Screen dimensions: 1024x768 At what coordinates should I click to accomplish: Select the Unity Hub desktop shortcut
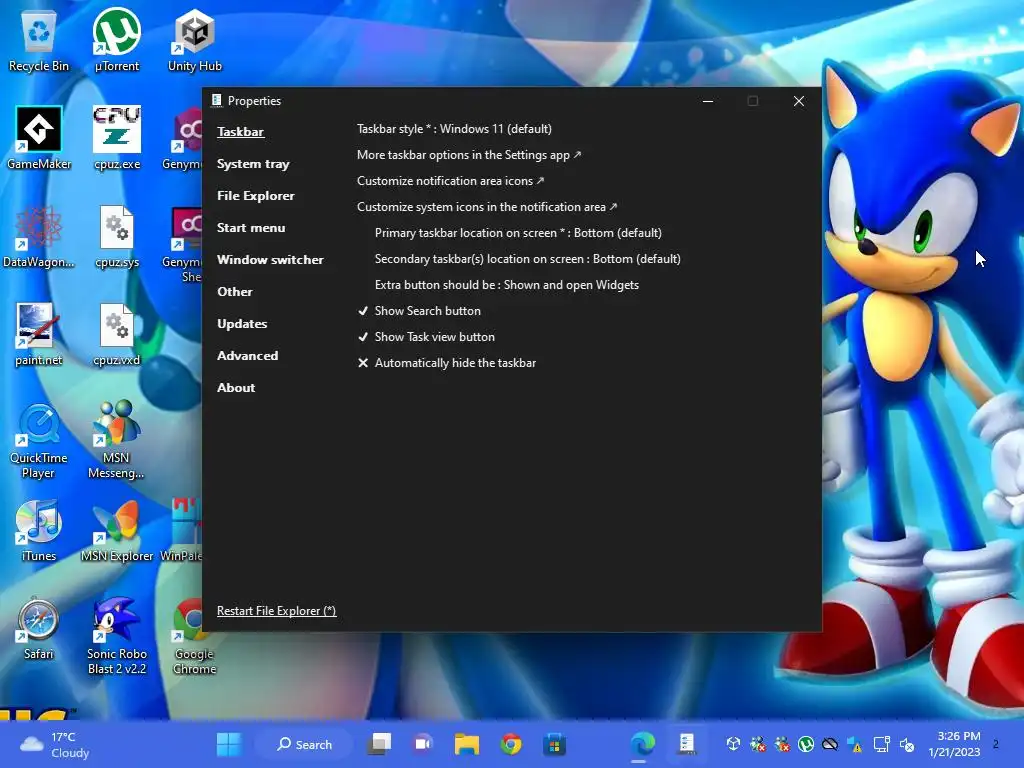195,41
